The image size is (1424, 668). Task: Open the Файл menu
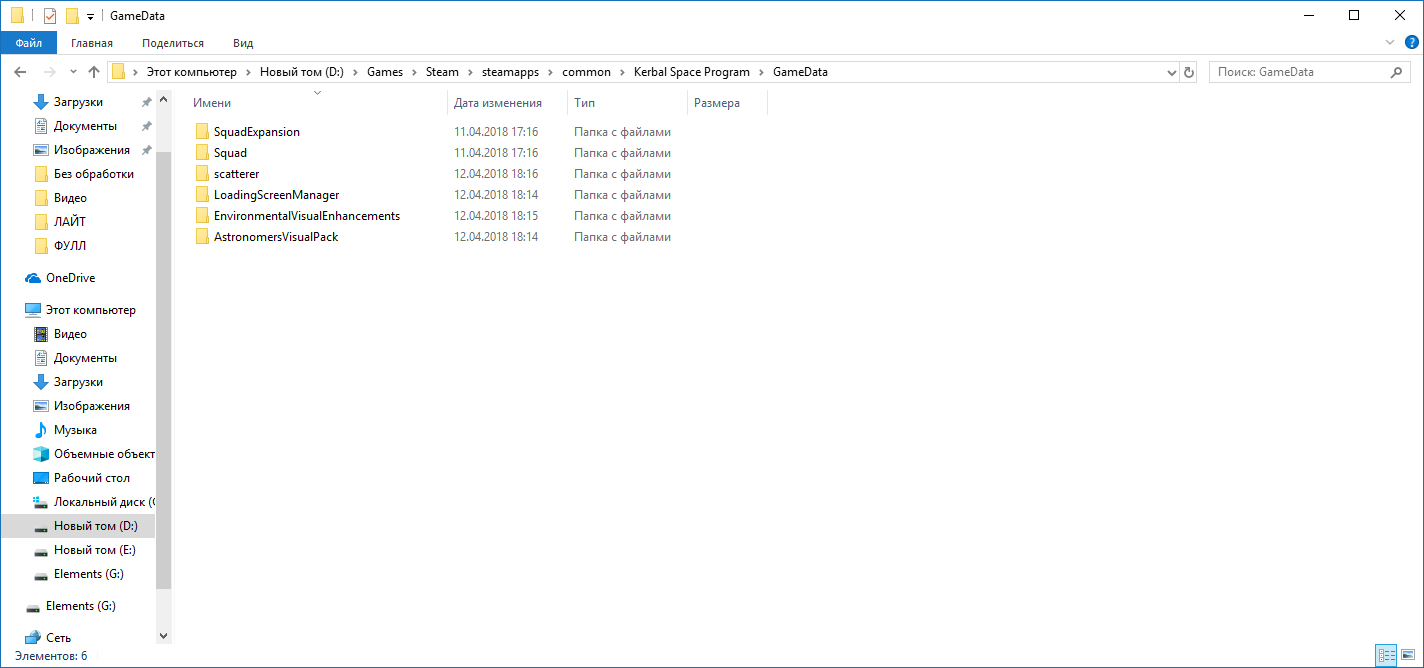pos(29,43)
